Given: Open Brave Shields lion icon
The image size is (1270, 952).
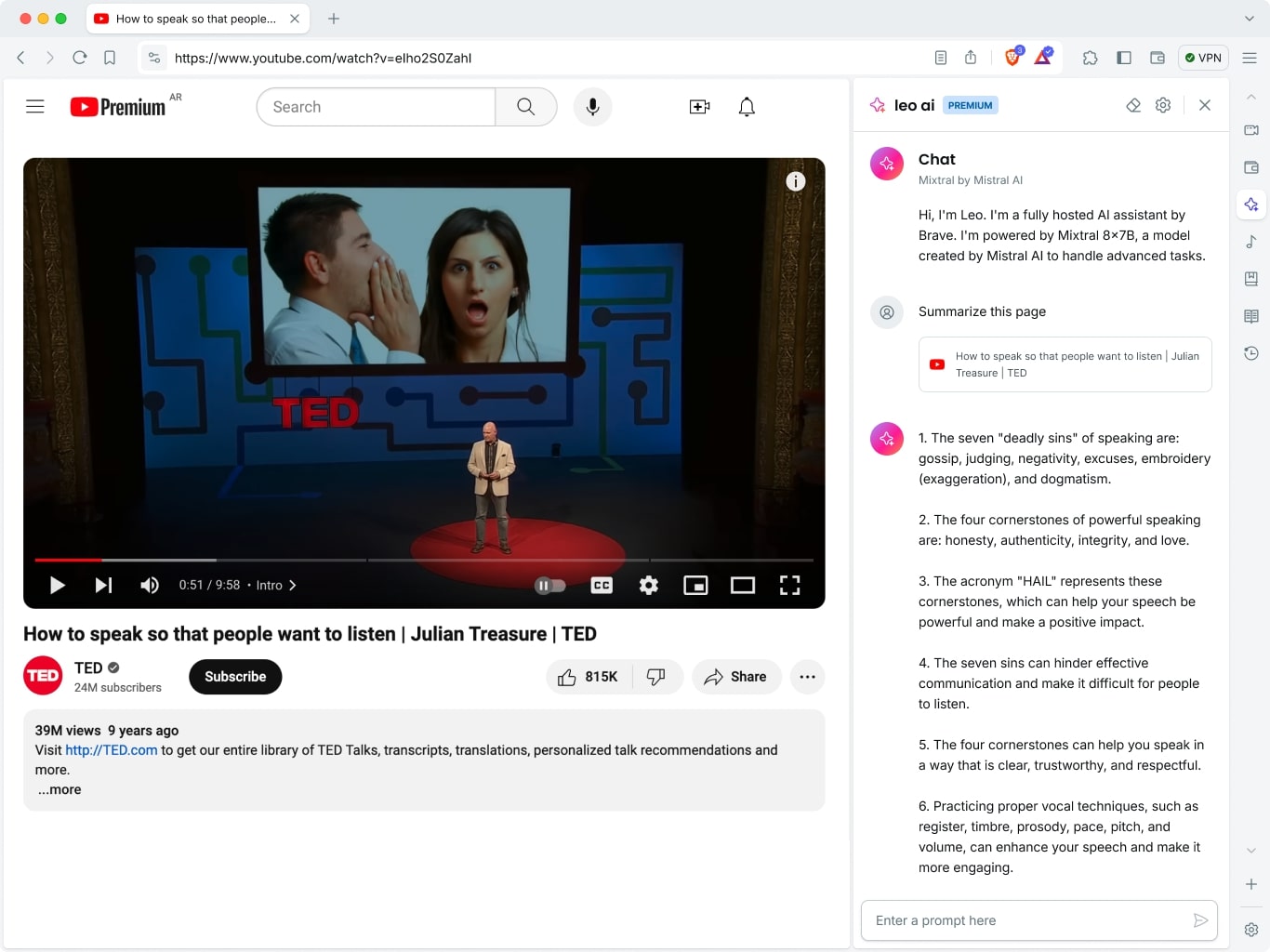Looking at the screenshot, I should (1012, 58).
